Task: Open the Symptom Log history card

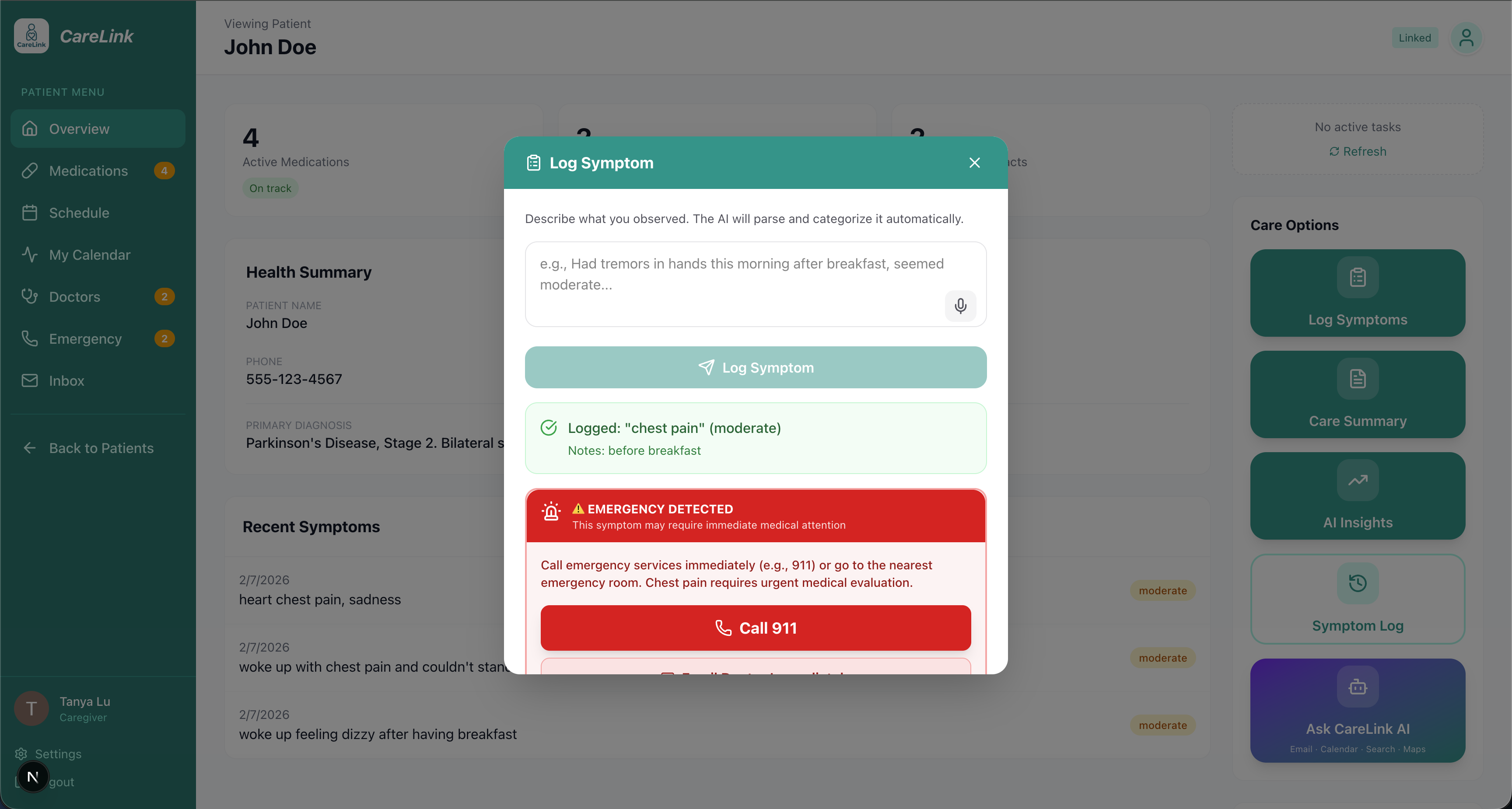Action: [x=1357, y=598]
